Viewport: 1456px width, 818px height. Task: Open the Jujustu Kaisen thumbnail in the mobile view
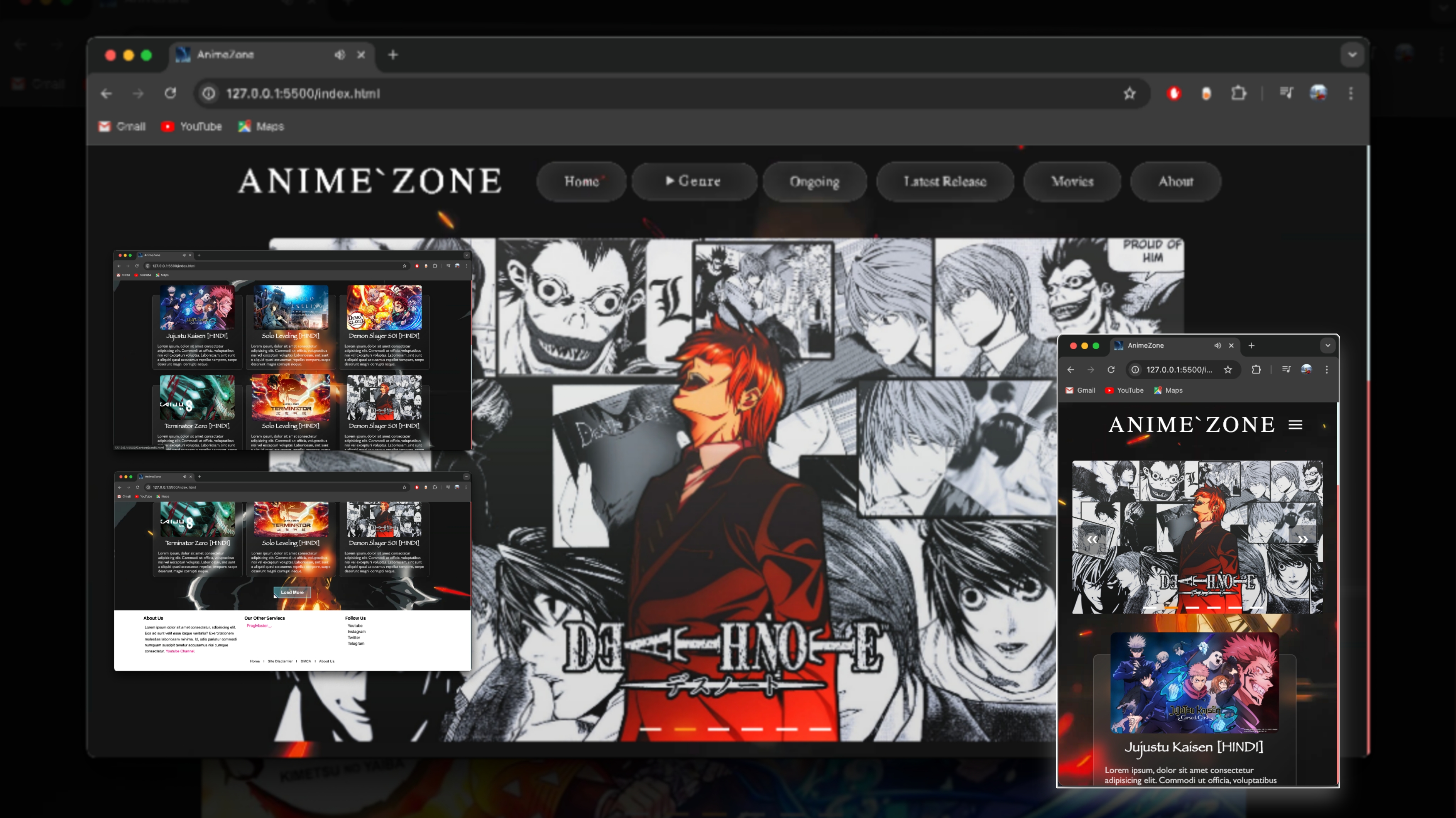pos(1194,683)
